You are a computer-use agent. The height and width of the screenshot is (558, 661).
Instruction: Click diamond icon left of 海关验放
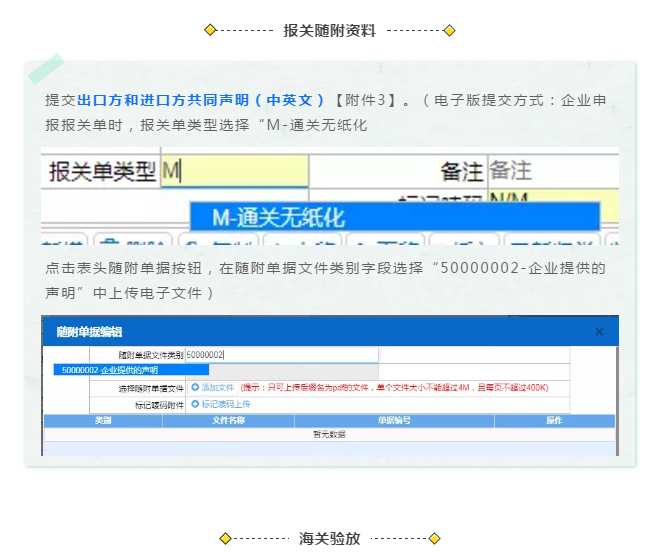[226, 538]
